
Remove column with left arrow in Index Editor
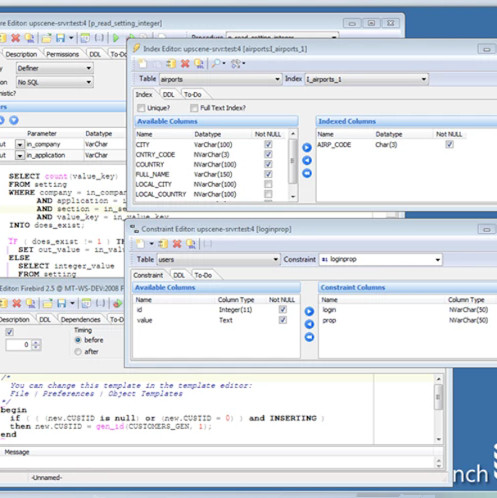[x=307, y=160]
